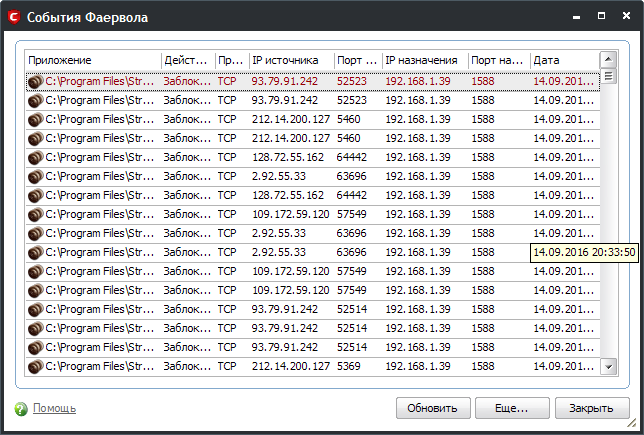Sort by the IP назначения column header
Viewport: 644px width, 435px height.
pos(424,60)
